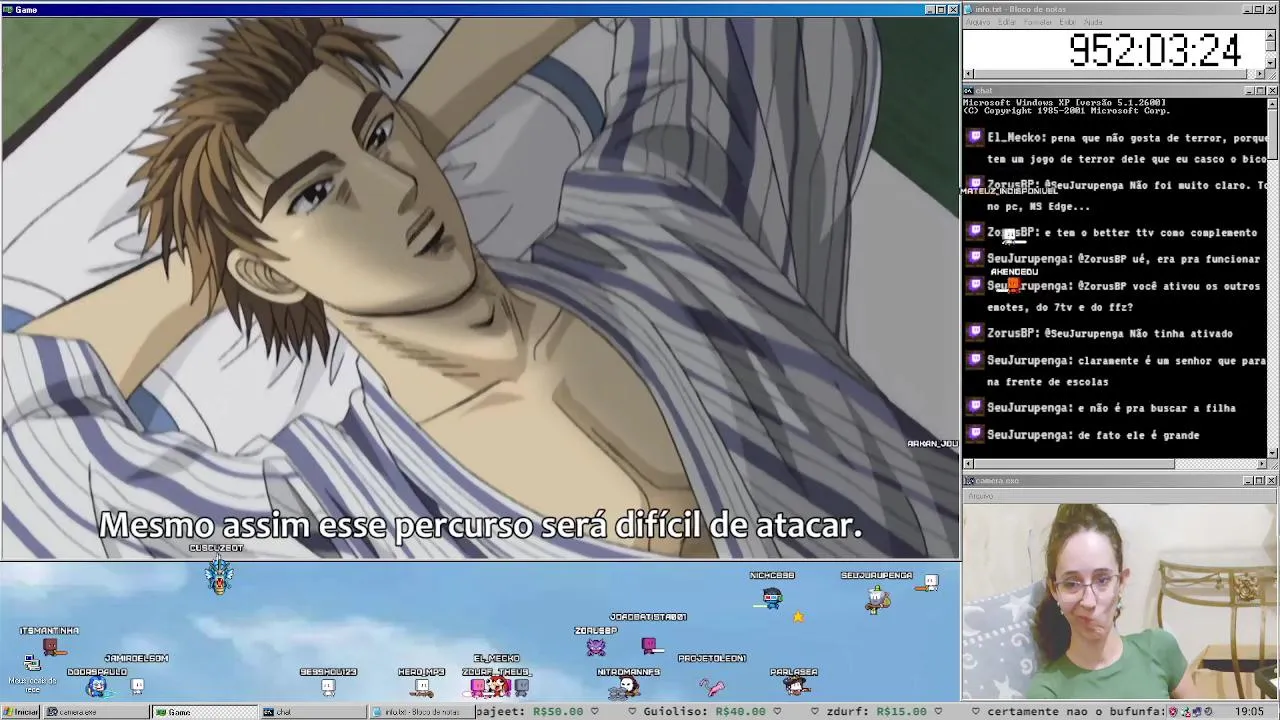Click the Twitch badge beside ZorusBP 'better ttv' message

click(x=975, y=231)
